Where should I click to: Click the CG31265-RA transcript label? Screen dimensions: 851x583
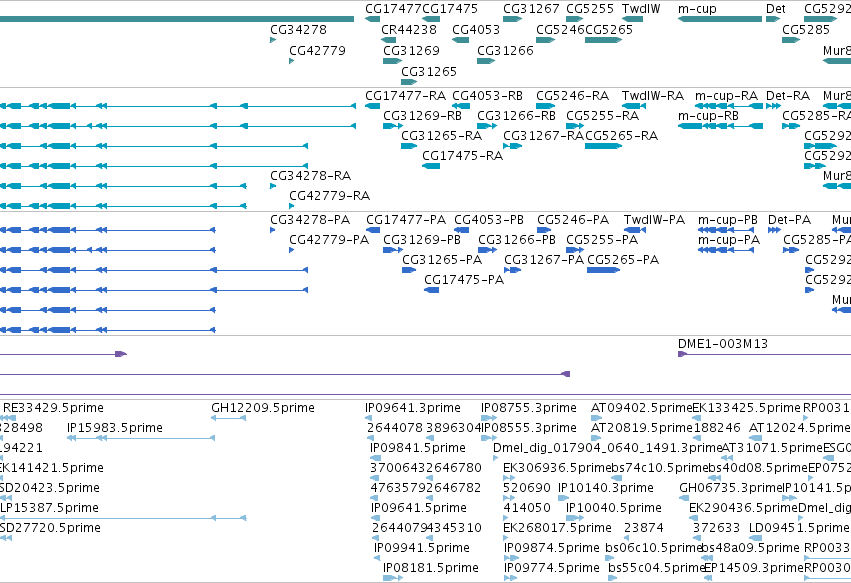[441, 136]
